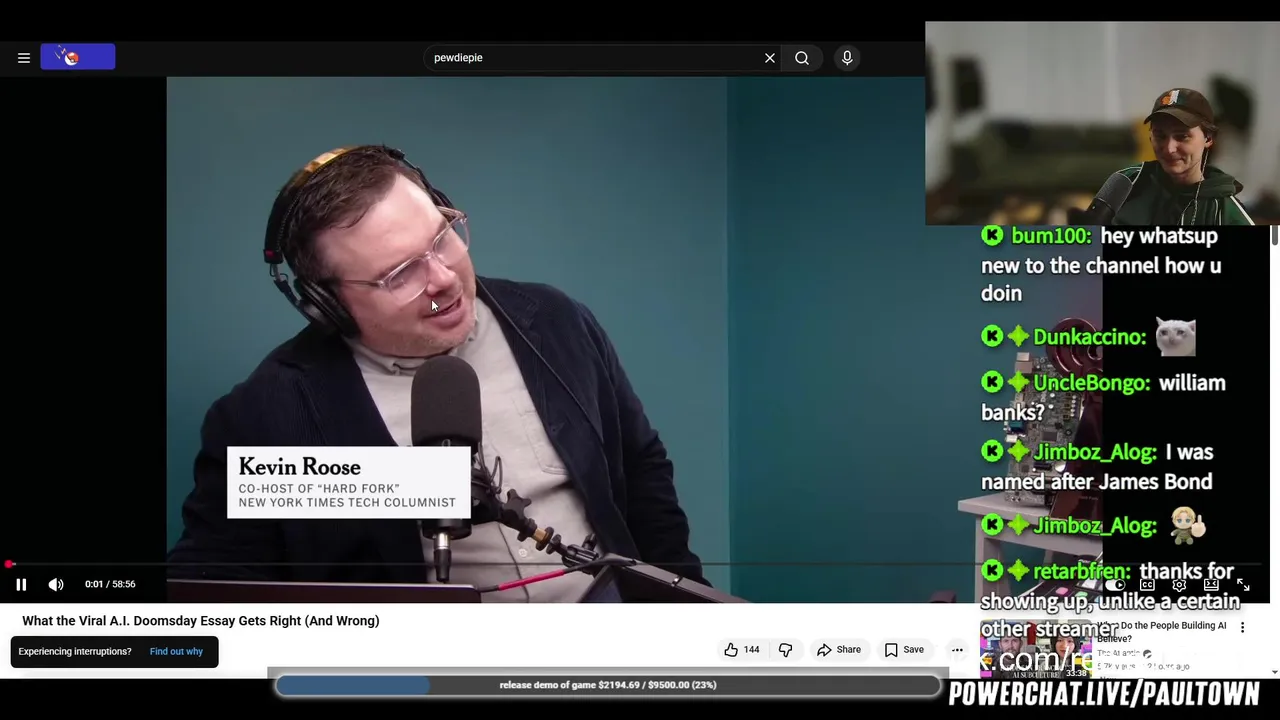
Task: Click the 0:01 / 58:56 time display
Action: click(110, 584)
